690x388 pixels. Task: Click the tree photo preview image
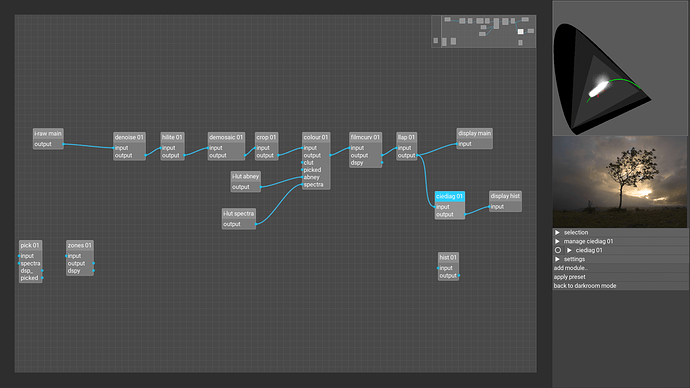[x=620, y=182]
